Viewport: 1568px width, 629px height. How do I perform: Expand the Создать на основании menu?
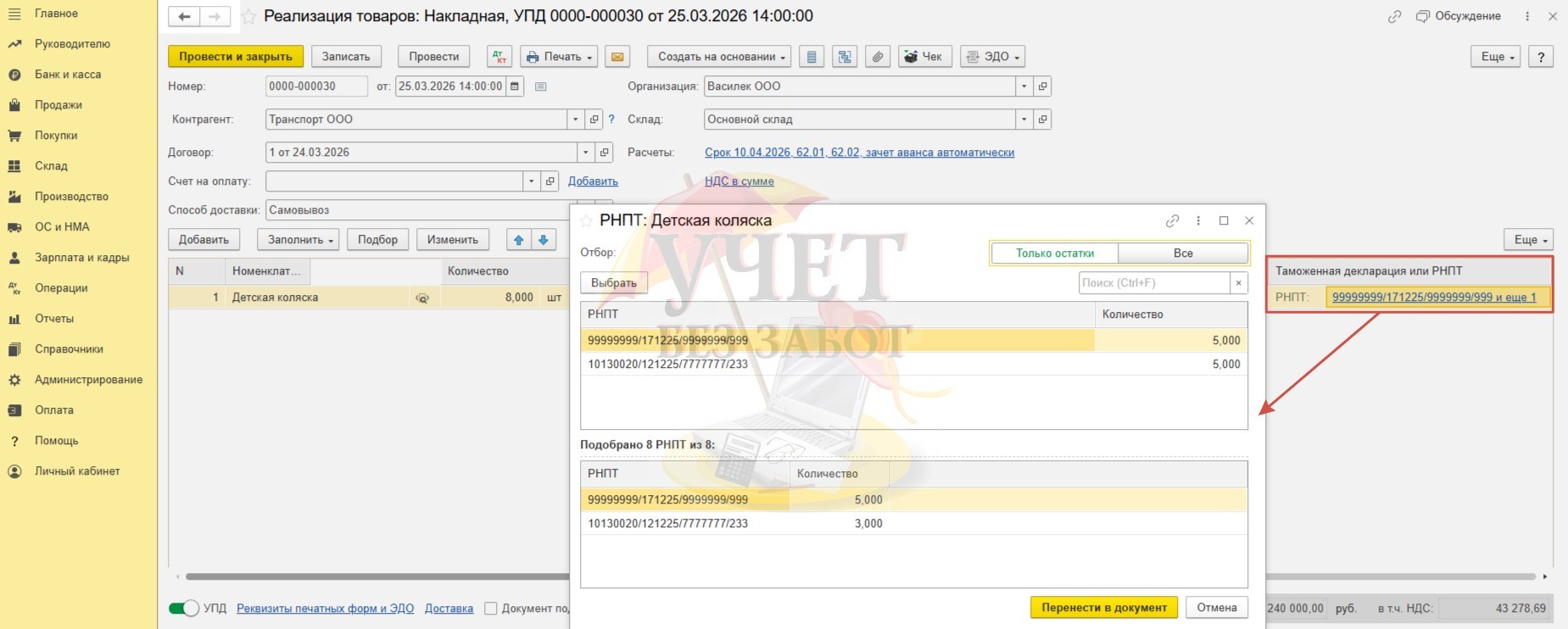[719, 57]
